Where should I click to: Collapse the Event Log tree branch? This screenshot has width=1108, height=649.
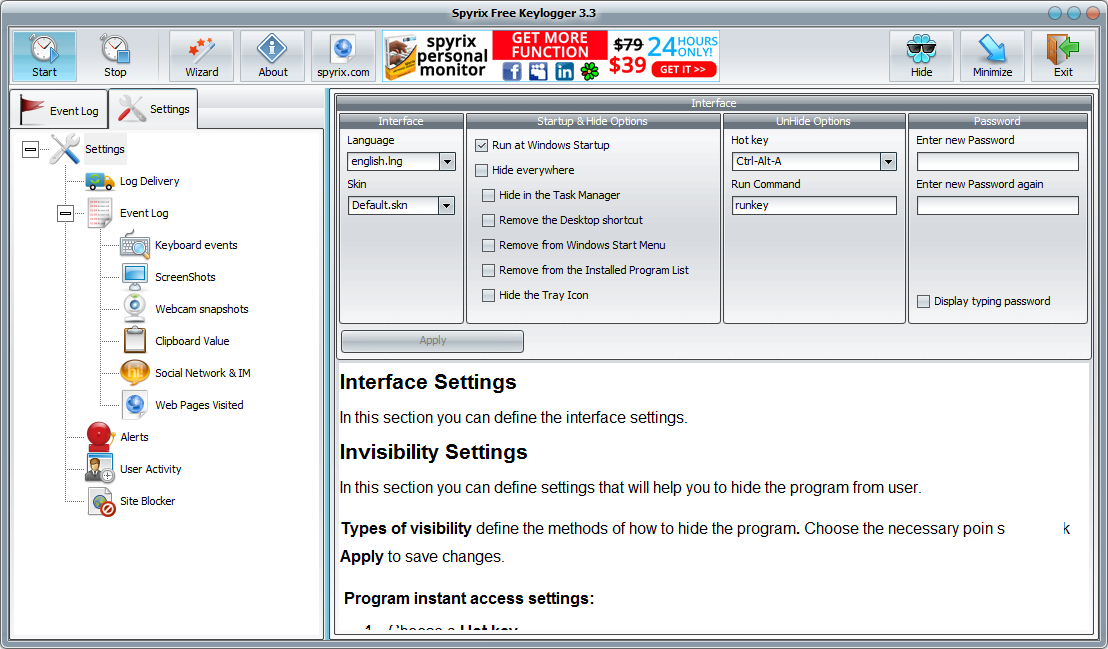[x=65, y=213]
